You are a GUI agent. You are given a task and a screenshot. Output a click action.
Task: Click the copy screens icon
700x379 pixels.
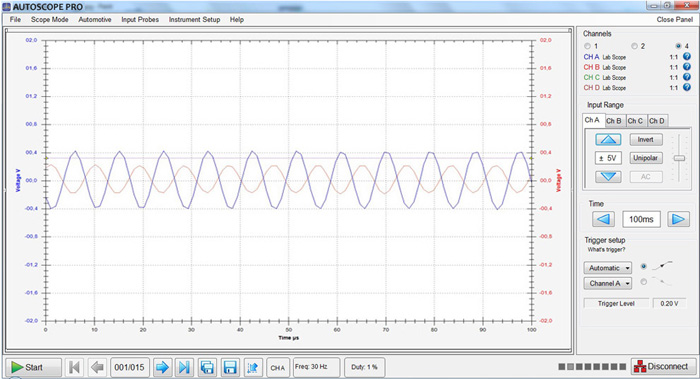pyautogui.click(x=207, y=367)
